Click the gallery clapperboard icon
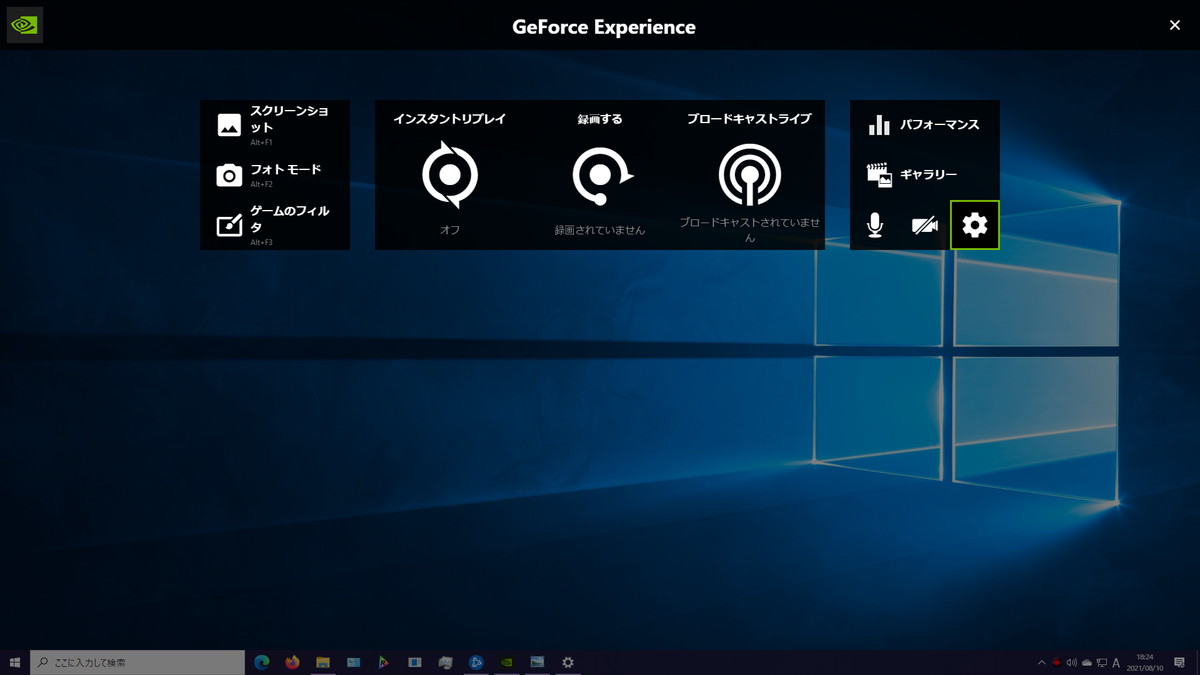The image size is (1200, 675). pyautogui.click(x=879, y=175)
